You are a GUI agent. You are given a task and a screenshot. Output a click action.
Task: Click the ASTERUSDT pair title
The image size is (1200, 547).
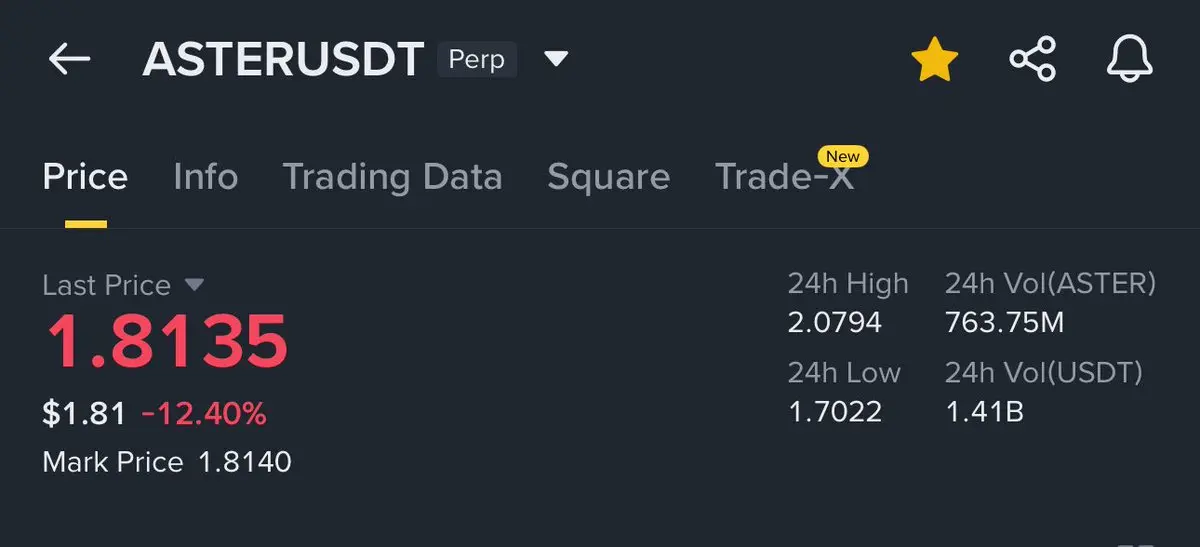point(284,60)
